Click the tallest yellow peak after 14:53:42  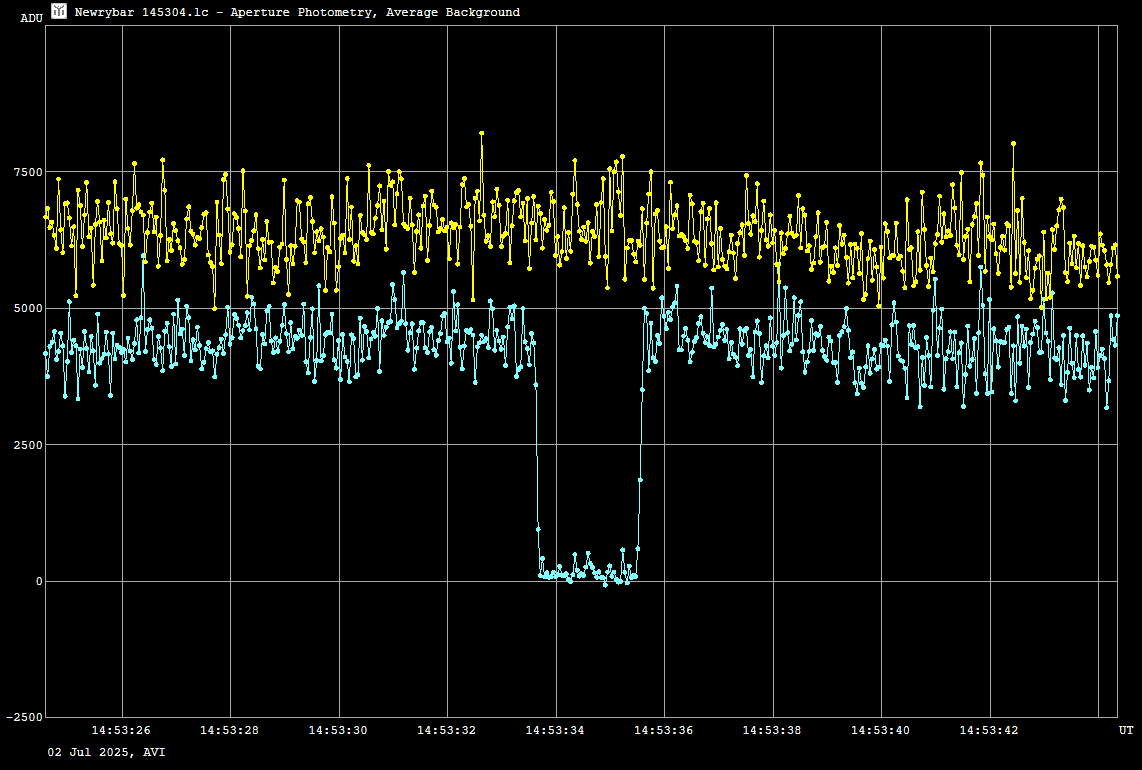click(x=1013, y=143)
